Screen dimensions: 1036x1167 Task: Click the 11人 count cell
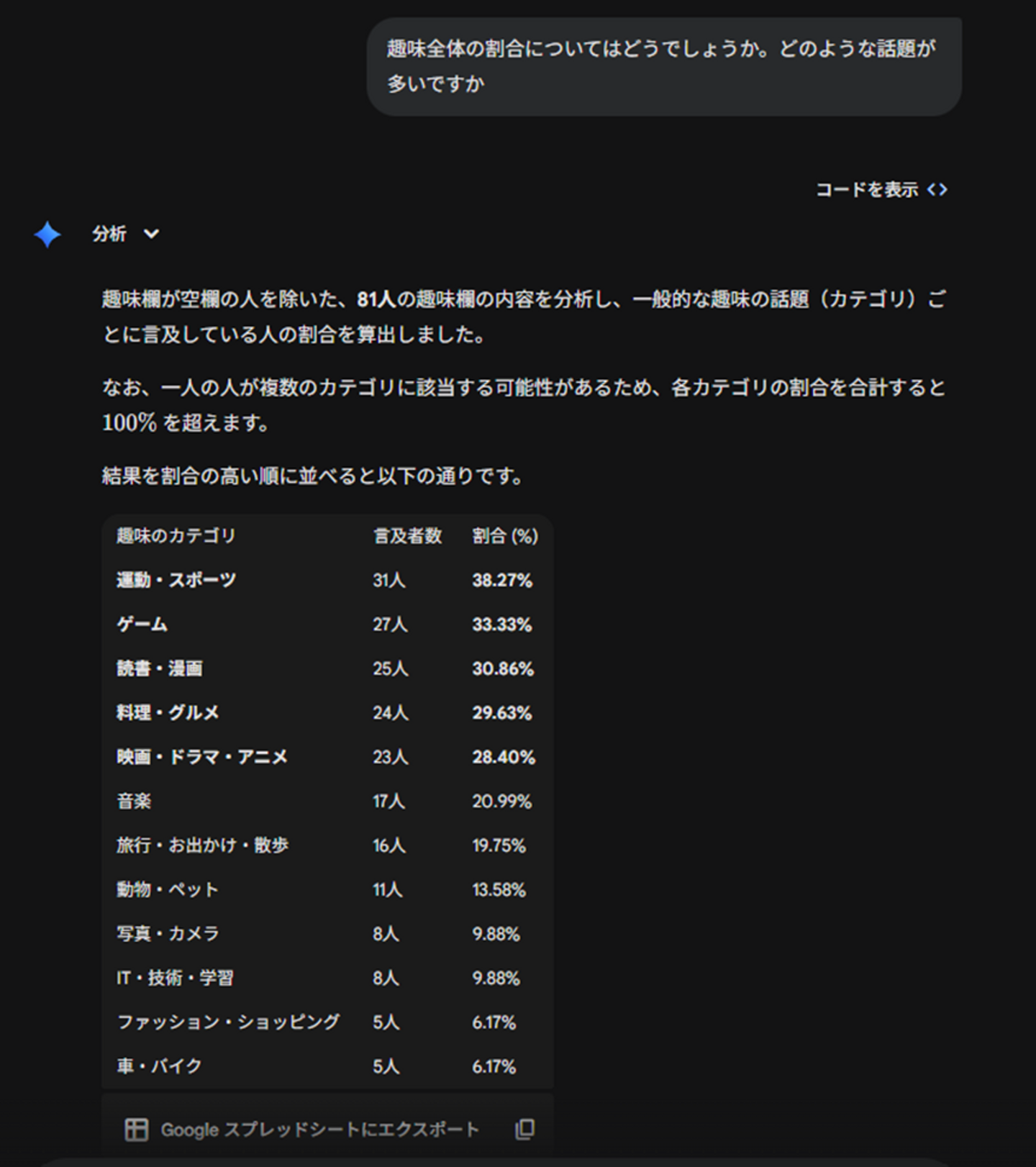tap(388, 890)
